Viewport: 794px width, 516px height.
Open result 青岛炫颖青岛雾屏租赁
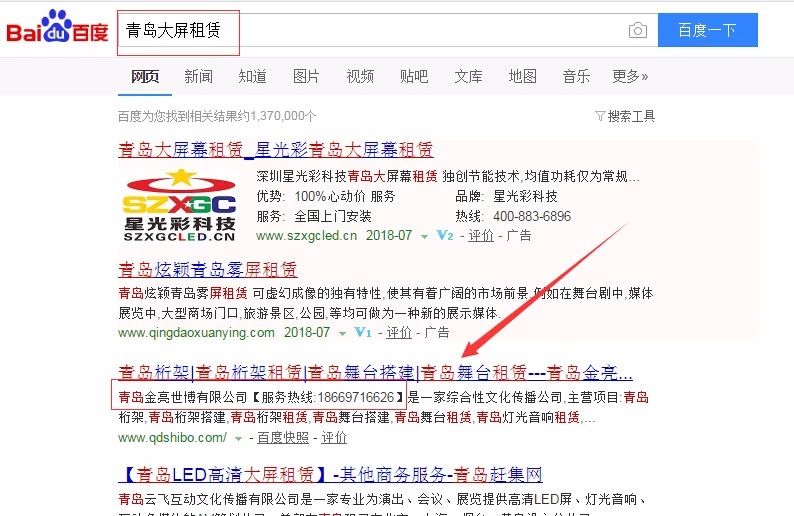tap(208, 269)
